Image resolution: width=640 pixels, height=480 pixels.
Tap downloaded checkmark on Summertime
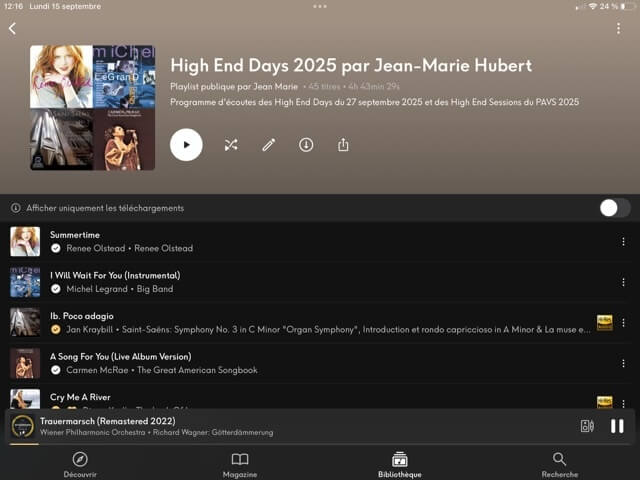point(56,248)
